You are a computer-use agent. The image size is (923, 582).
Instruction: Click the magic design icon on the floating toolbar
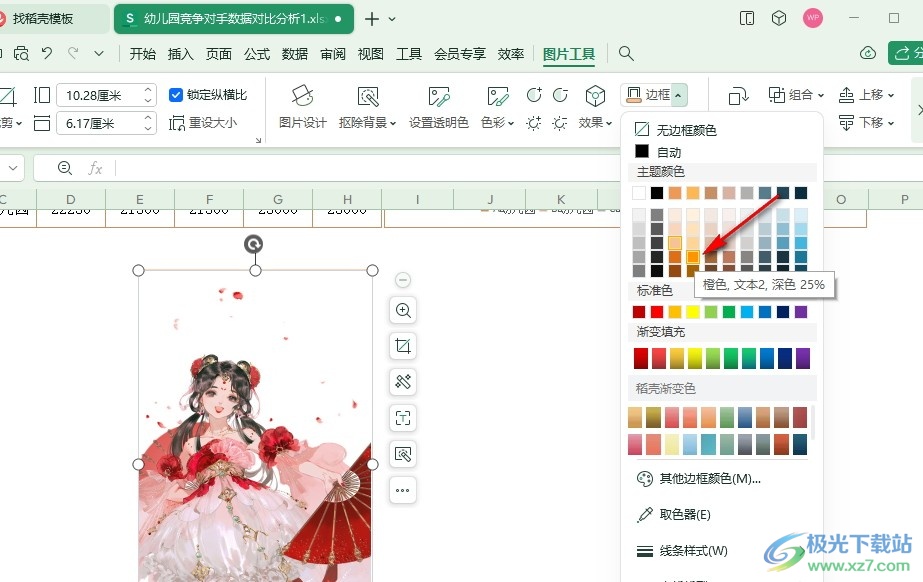(x=403, y=382)
